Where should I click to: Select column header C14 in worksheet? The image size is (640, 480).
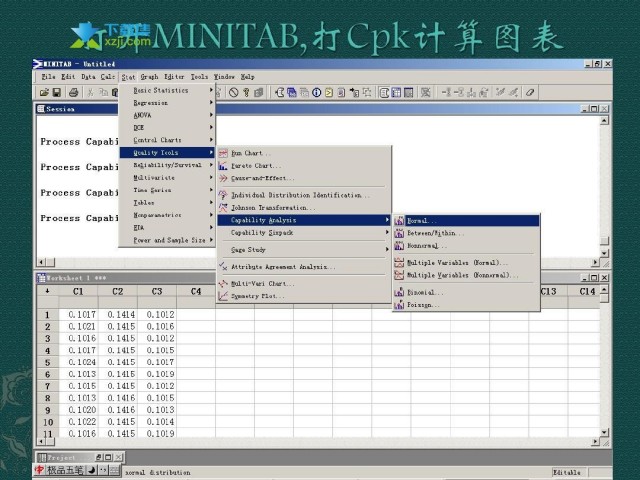click(587, 291)
